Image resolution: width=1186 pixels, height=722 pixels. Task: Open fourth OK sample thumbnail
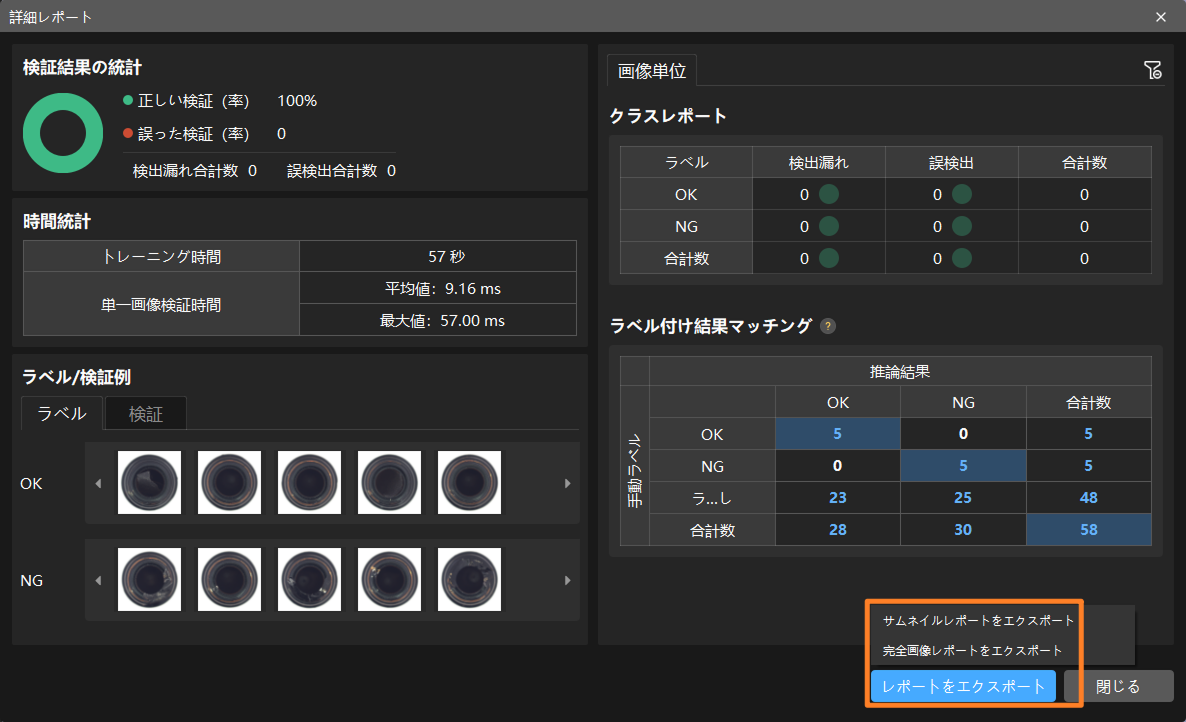point(390,482)
